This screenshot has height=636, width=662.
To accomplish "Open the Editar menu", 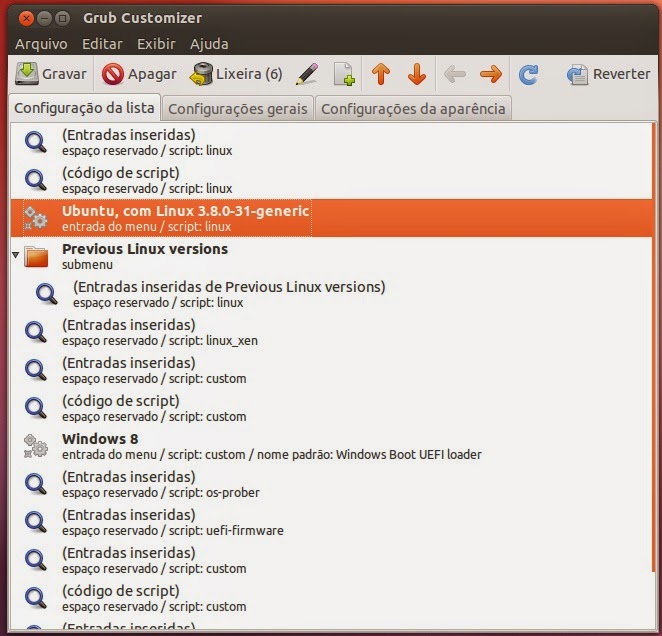I will coord(102,44).
